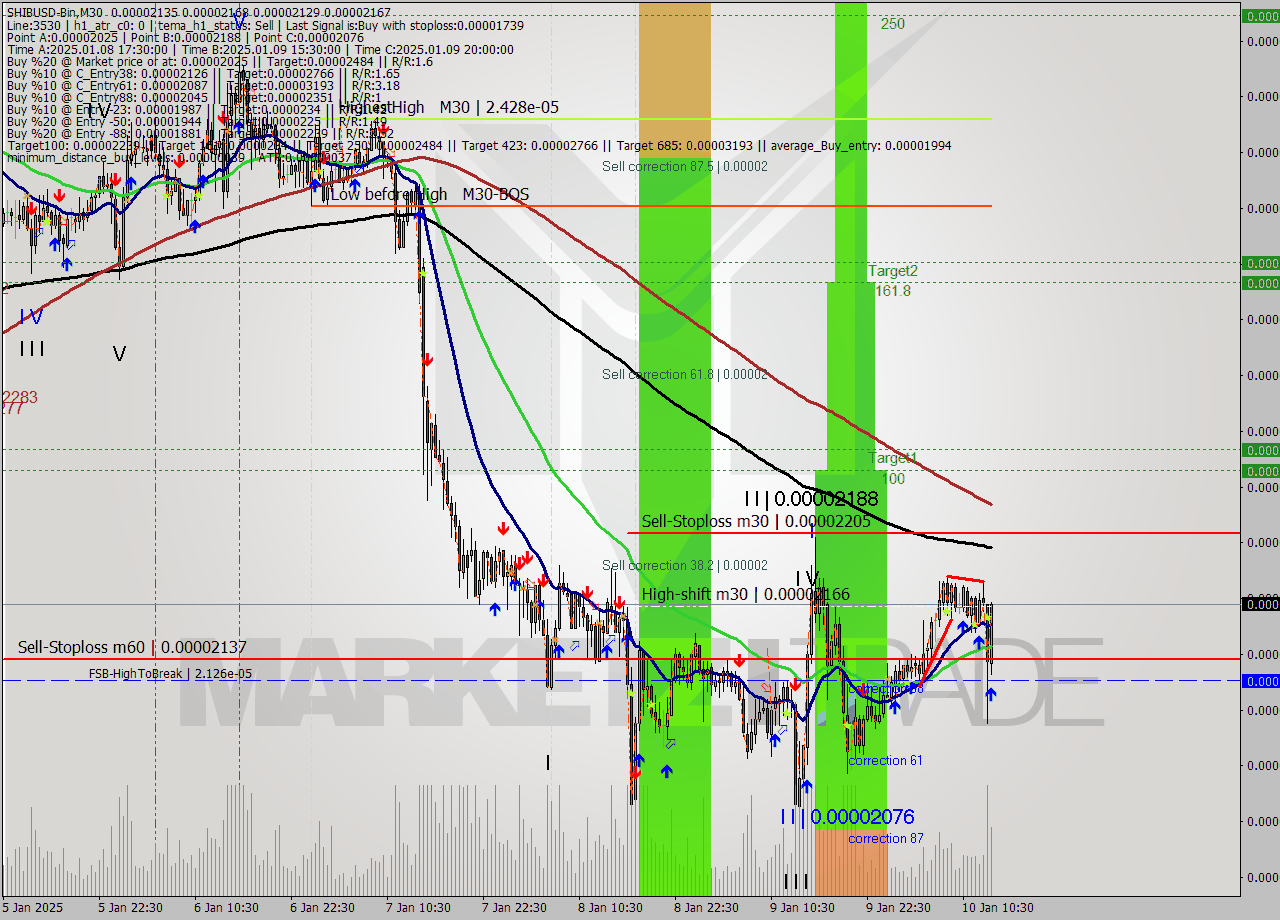Click the '7 Jan 10:30' time axis label
The width and height of the screenshot is (1280, 920).
click(x=418, y=908)
